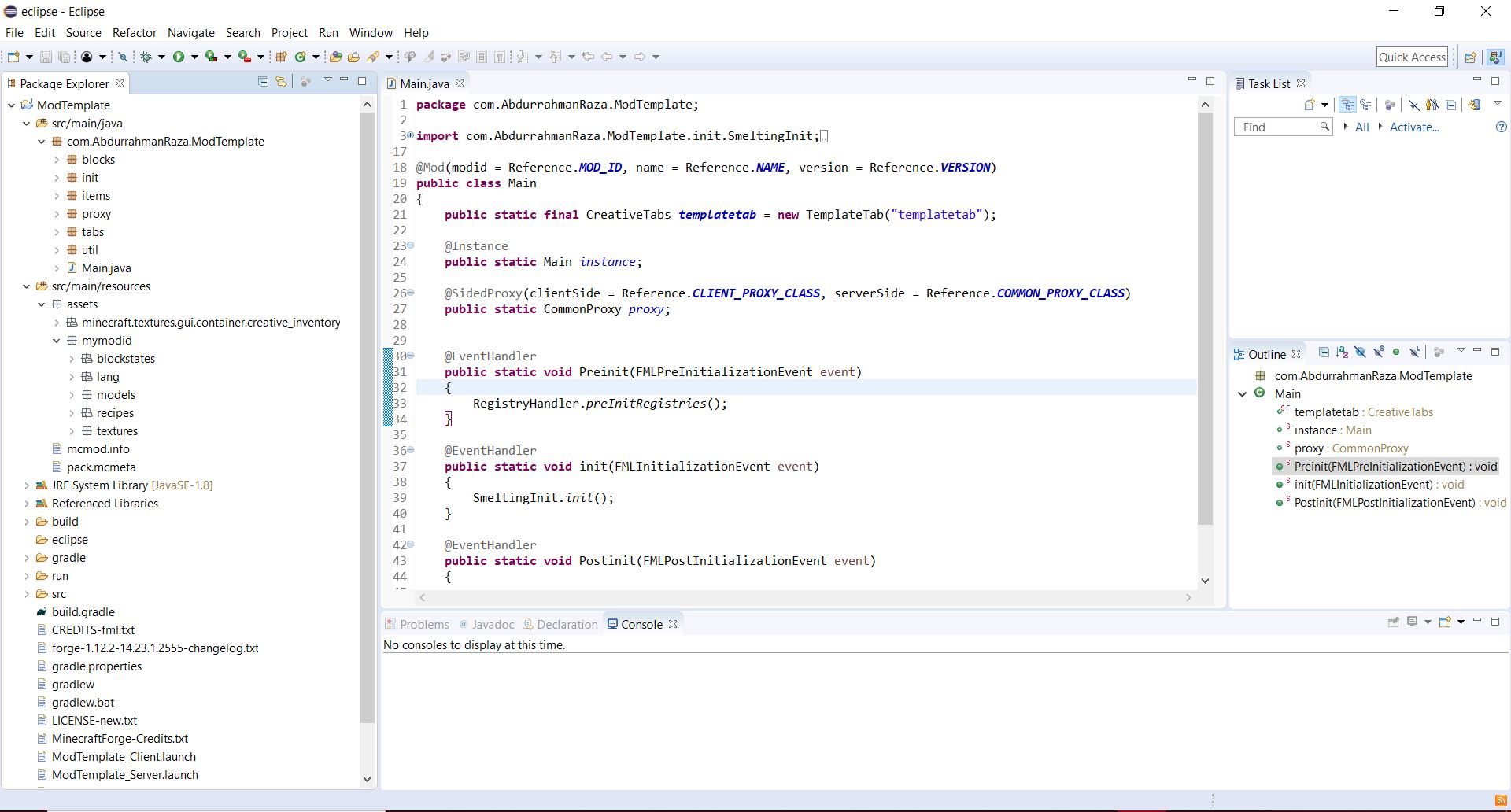Open the Window menu
Screen dimensions: 1511x812
[371, 33]
